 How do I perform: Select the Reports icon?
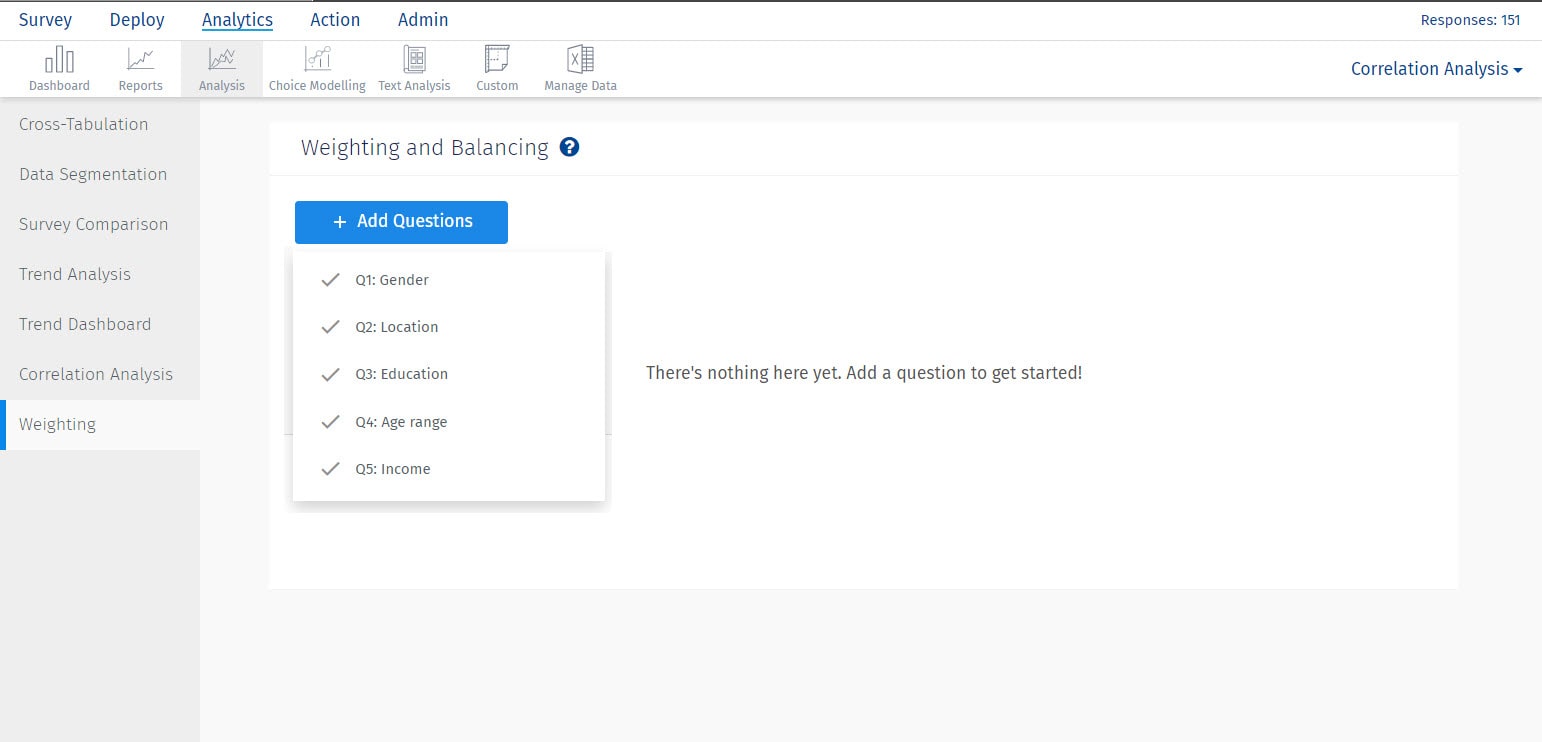[x=140, y=66]
